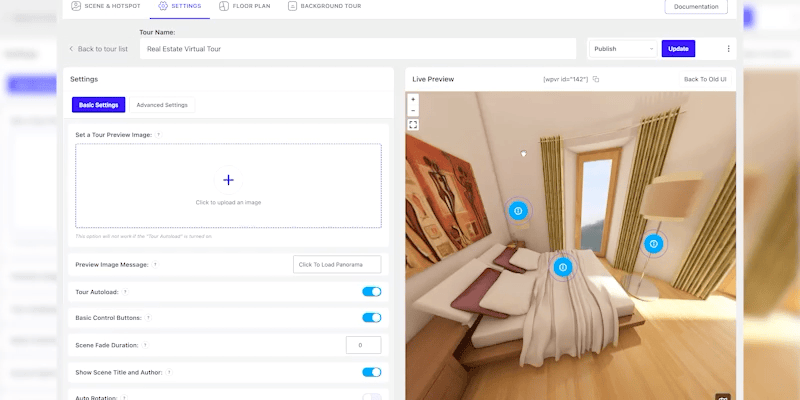Edit the Click To Load Panorama field

click(x=337, y=264)
